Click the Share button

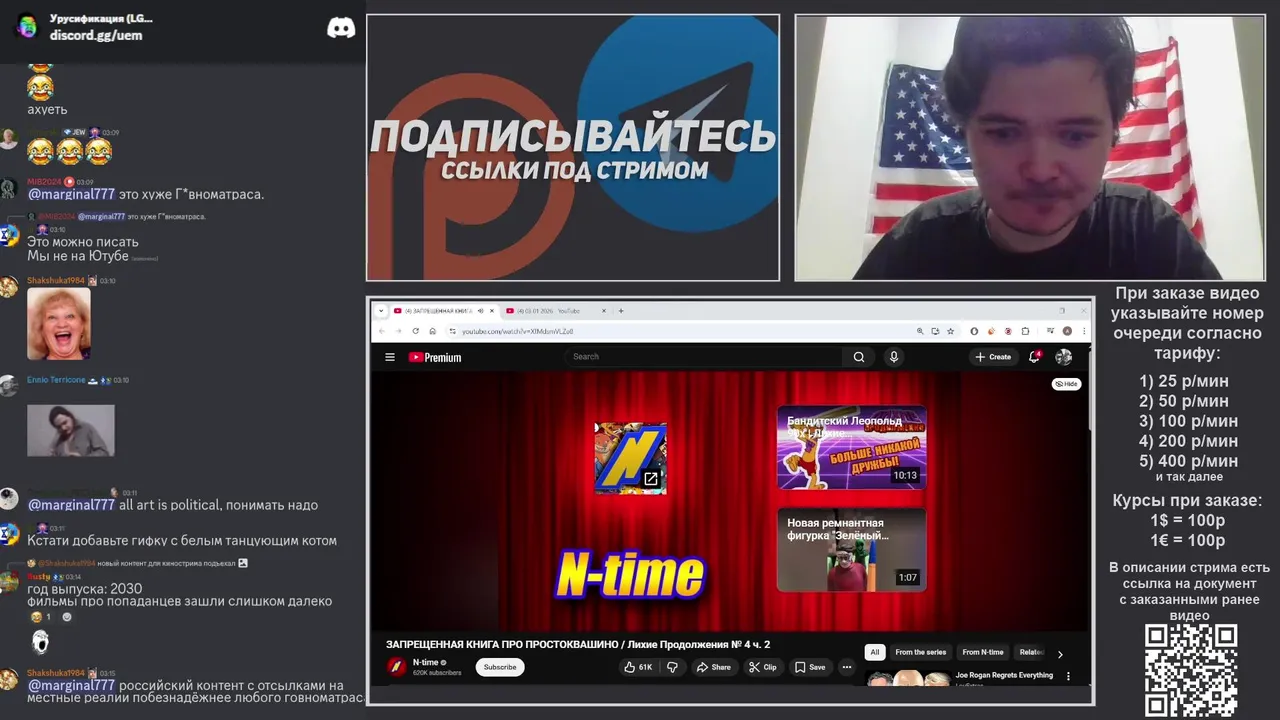[713, 667]
